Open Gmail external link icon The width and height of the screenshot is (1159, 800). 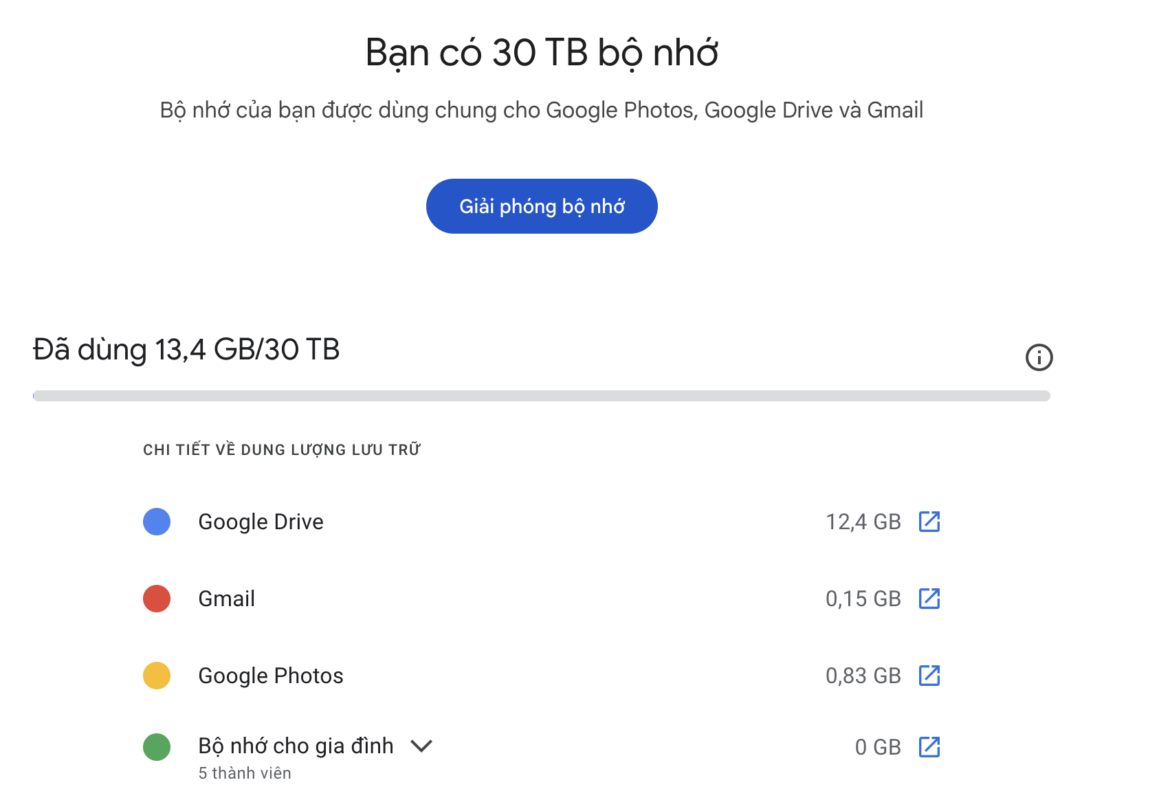click(x=929, y=599)
